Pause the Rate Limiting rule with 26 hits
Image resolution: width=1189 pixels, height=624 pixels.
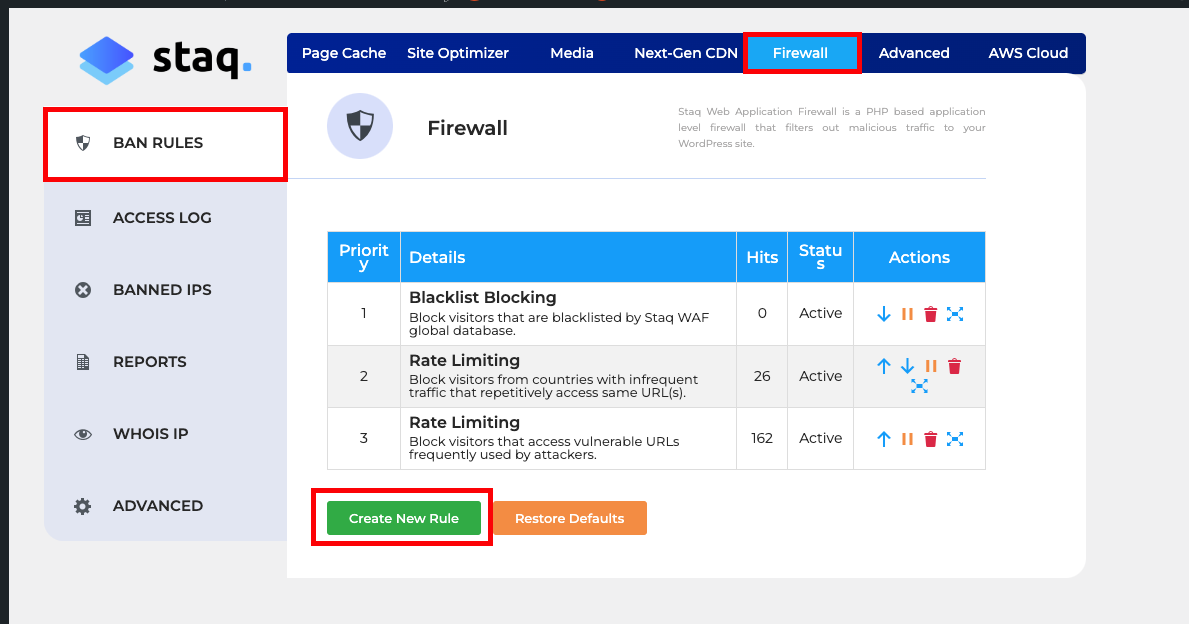930,366
